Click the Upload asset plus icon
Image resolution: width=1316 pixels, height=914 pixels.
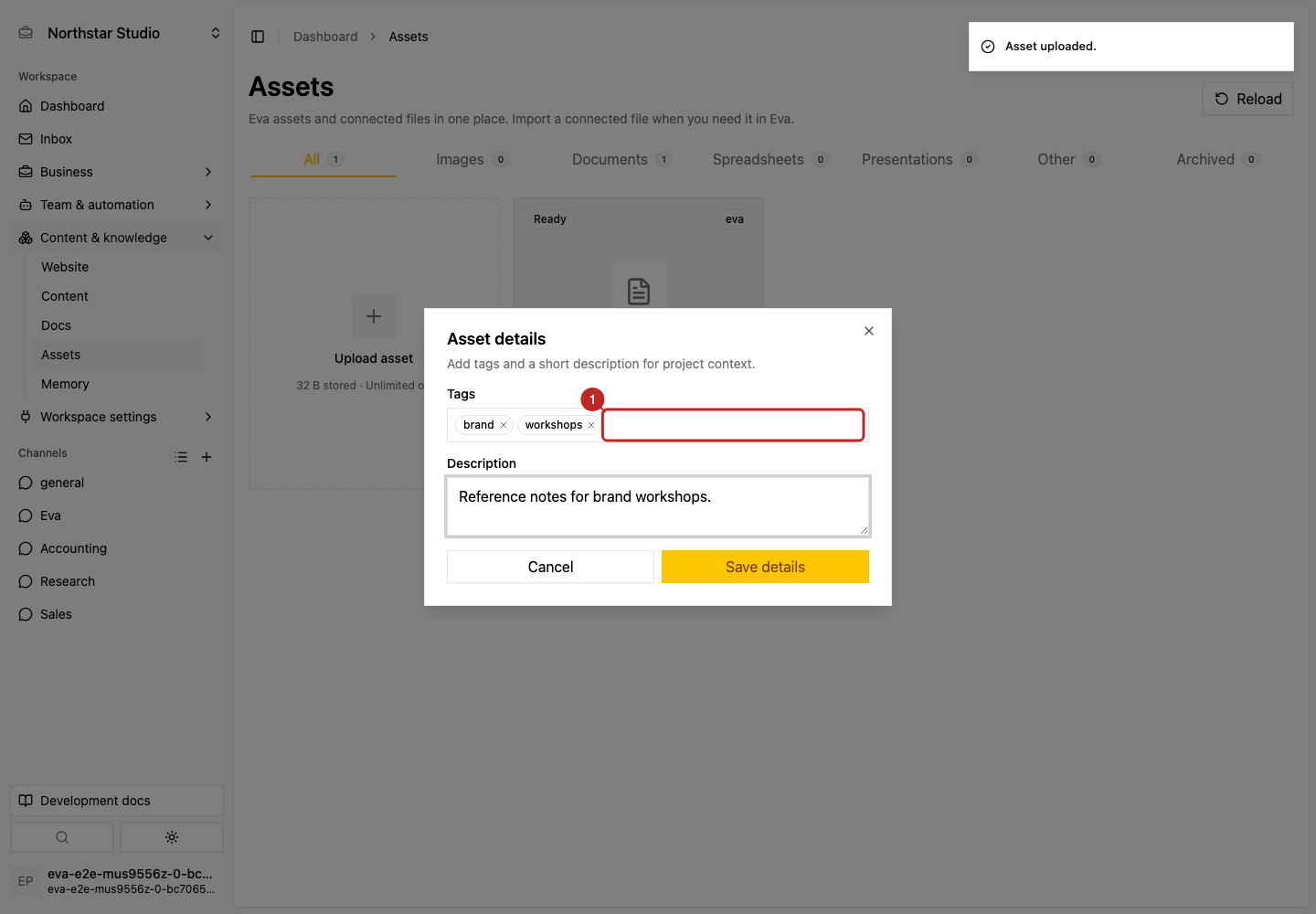coord(374,316)
